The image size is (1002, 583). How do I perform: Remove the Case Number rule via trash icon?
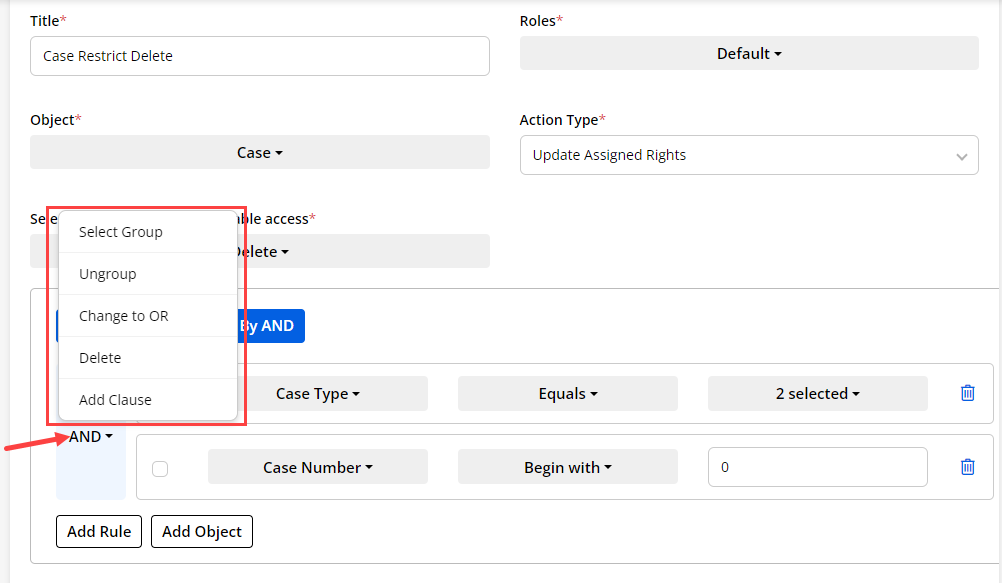(967, 467)
